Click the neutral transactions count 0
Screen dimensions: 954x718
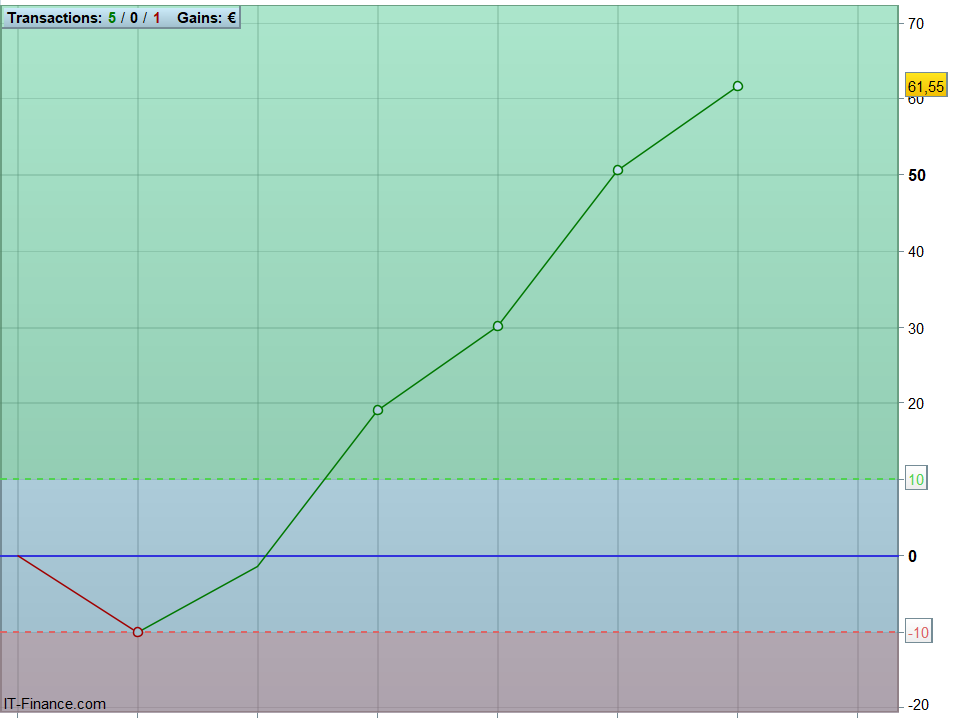pyautogui.click(x=134, y=18)
